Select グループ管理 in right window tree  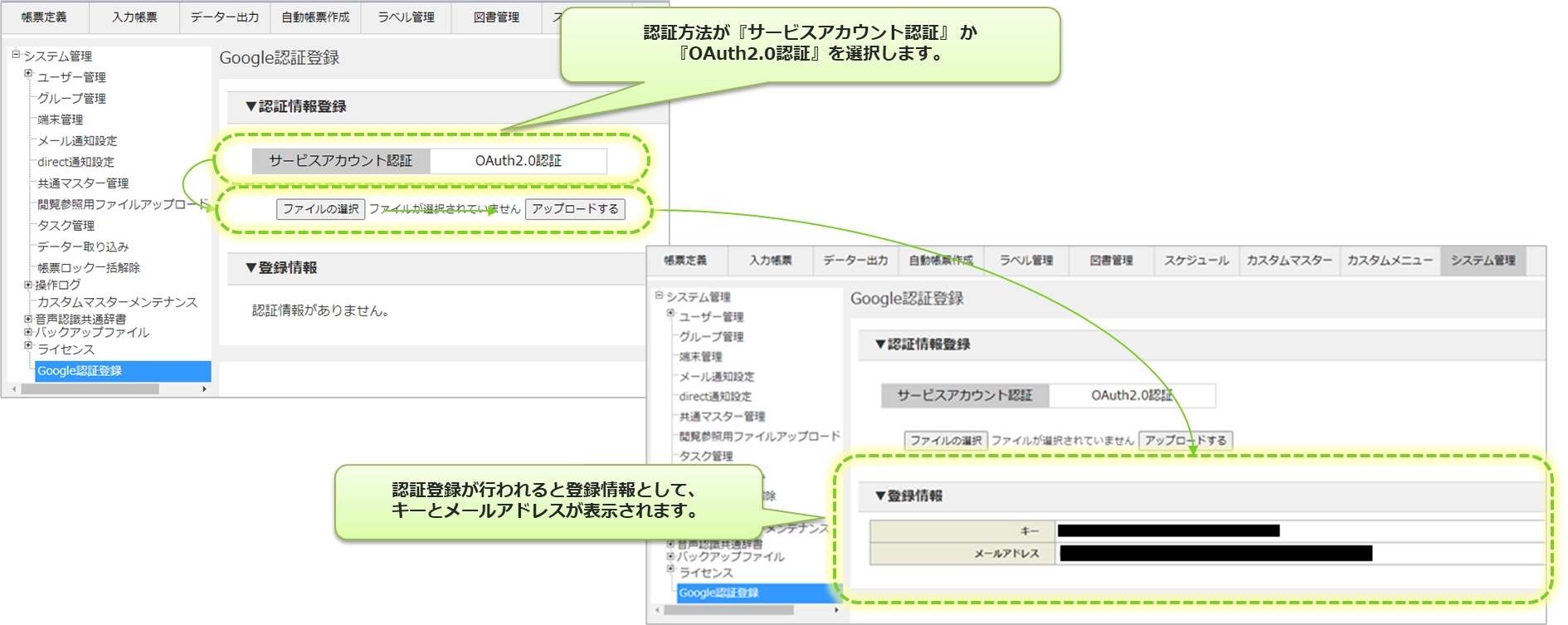pyautogui.click(x=711, y=337)
